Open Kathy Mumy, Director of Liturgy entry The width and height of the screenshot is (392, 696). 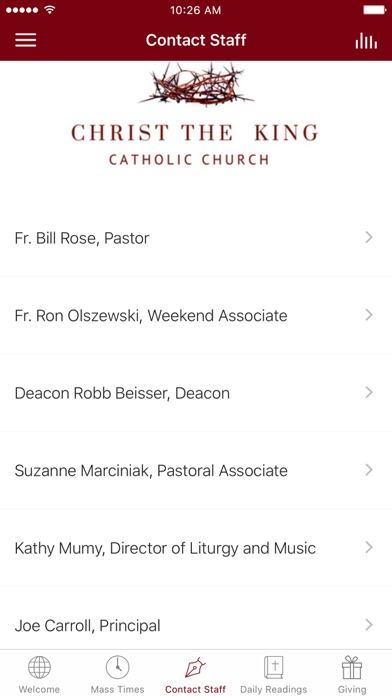(196, 548)
